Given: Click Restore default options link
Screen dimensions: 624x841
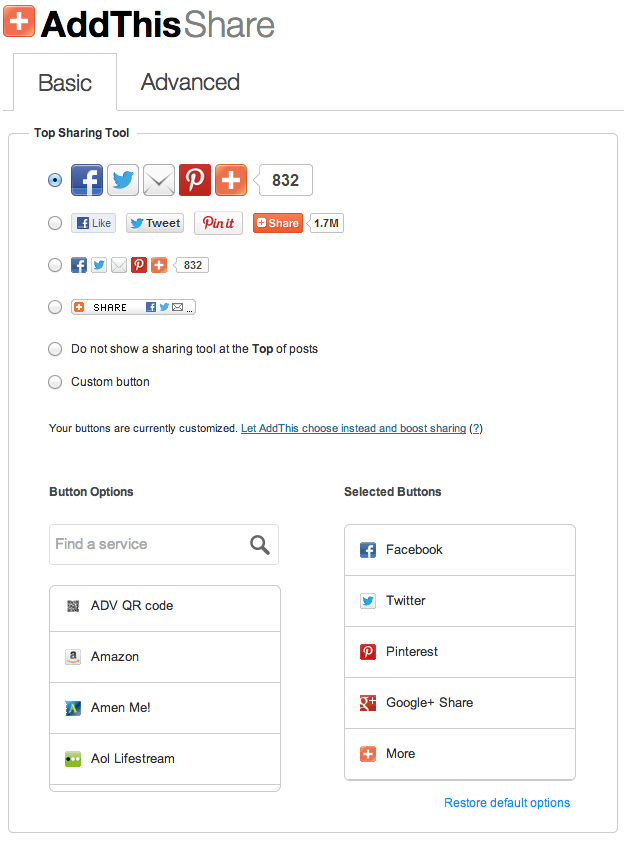Looking at the screenshot, I should point(507,802).
